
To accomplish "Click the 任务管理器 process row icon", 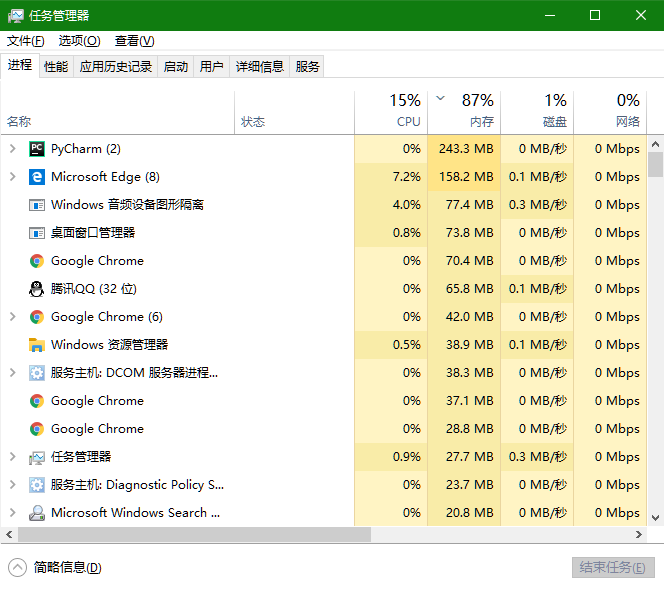I will tap(37, 457).
